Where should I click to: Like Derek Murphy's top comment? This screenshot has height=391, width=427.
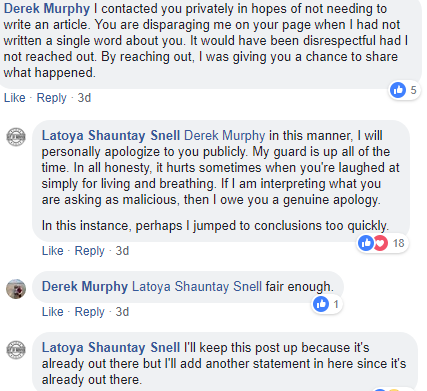(x=14, y=98)
